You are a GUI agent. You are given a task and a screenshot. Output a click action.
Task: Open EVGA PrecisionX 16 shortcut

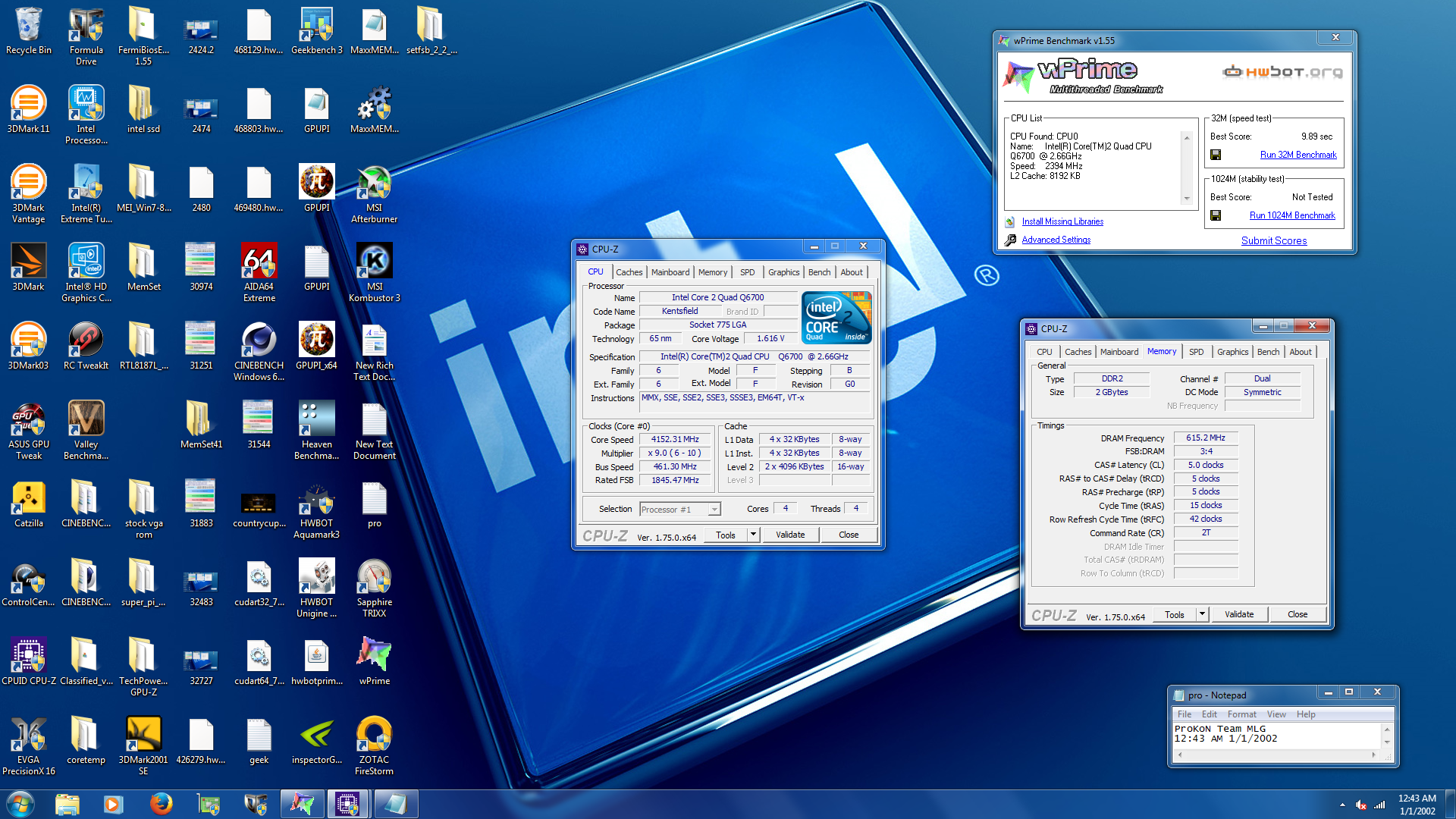click(x=29, y=747)
